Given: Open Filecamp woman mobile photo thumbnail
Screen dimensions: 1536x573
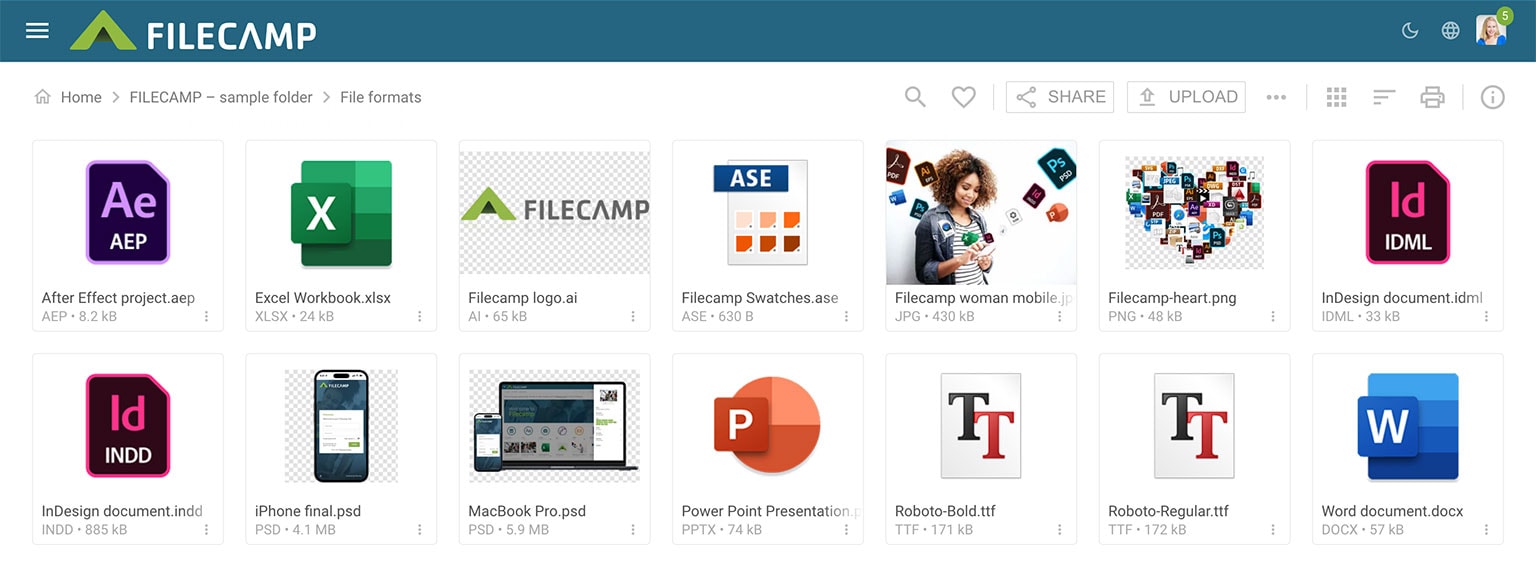Looking at the screenshot, I should coord(981,212).
